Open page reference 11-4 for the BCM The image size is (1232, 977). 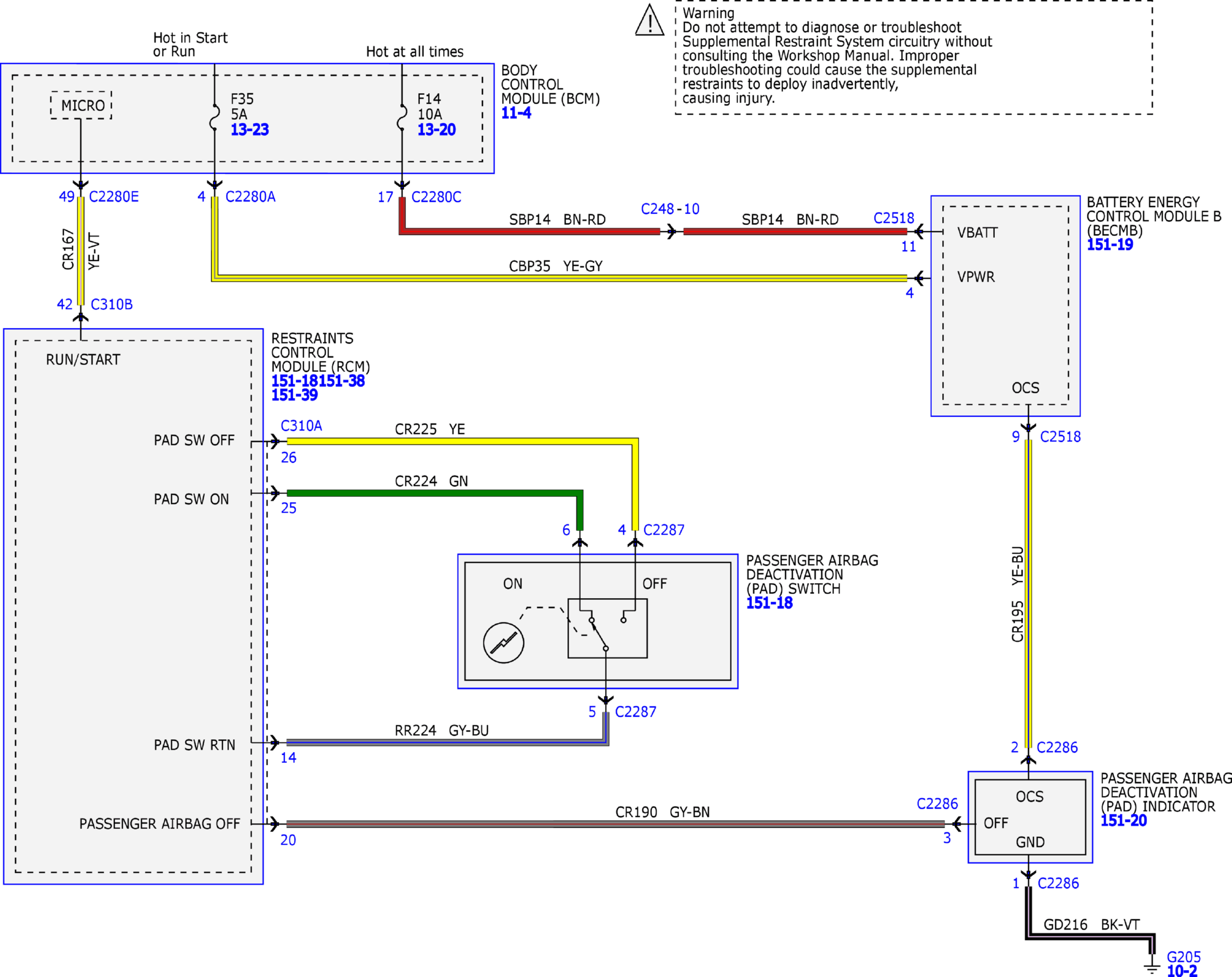(x=516, y=113)
